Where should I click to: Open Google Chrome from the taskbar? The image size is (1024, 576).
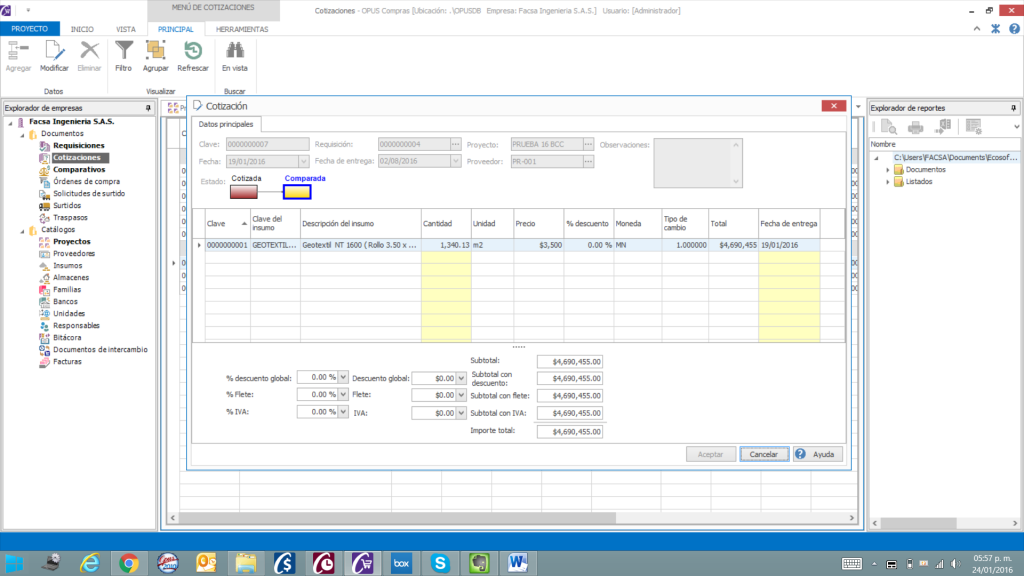[x=128, y=563]
